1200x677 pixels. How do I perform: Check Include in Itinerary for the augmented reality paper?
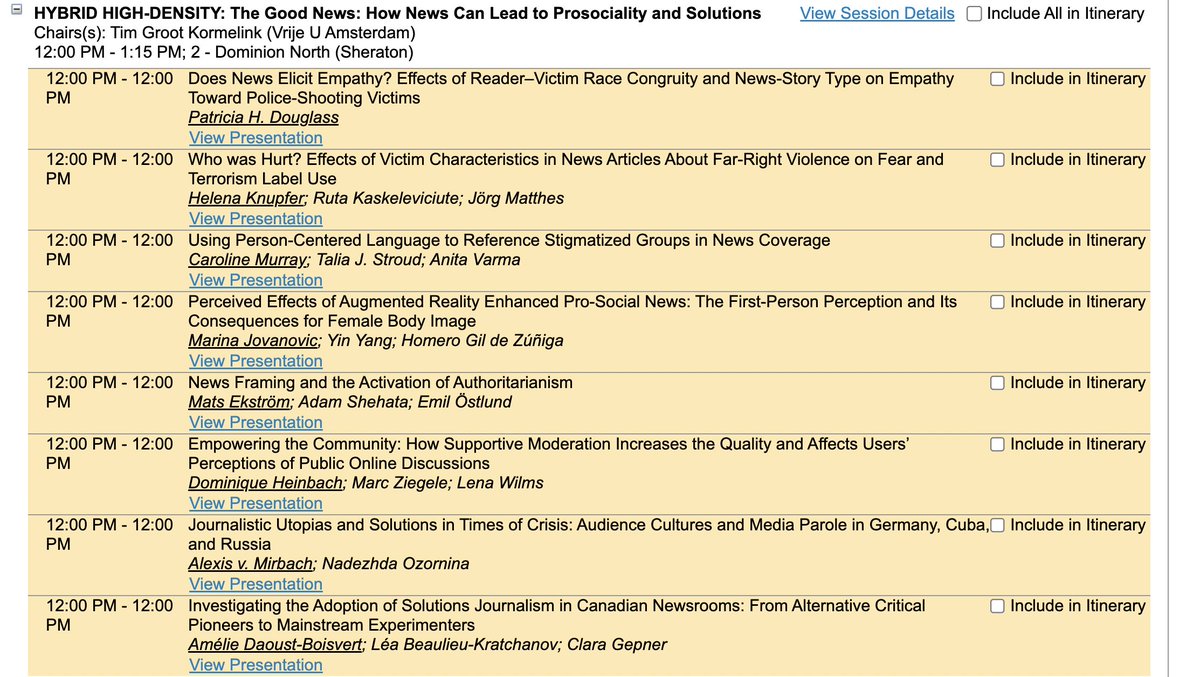[997, 301]
